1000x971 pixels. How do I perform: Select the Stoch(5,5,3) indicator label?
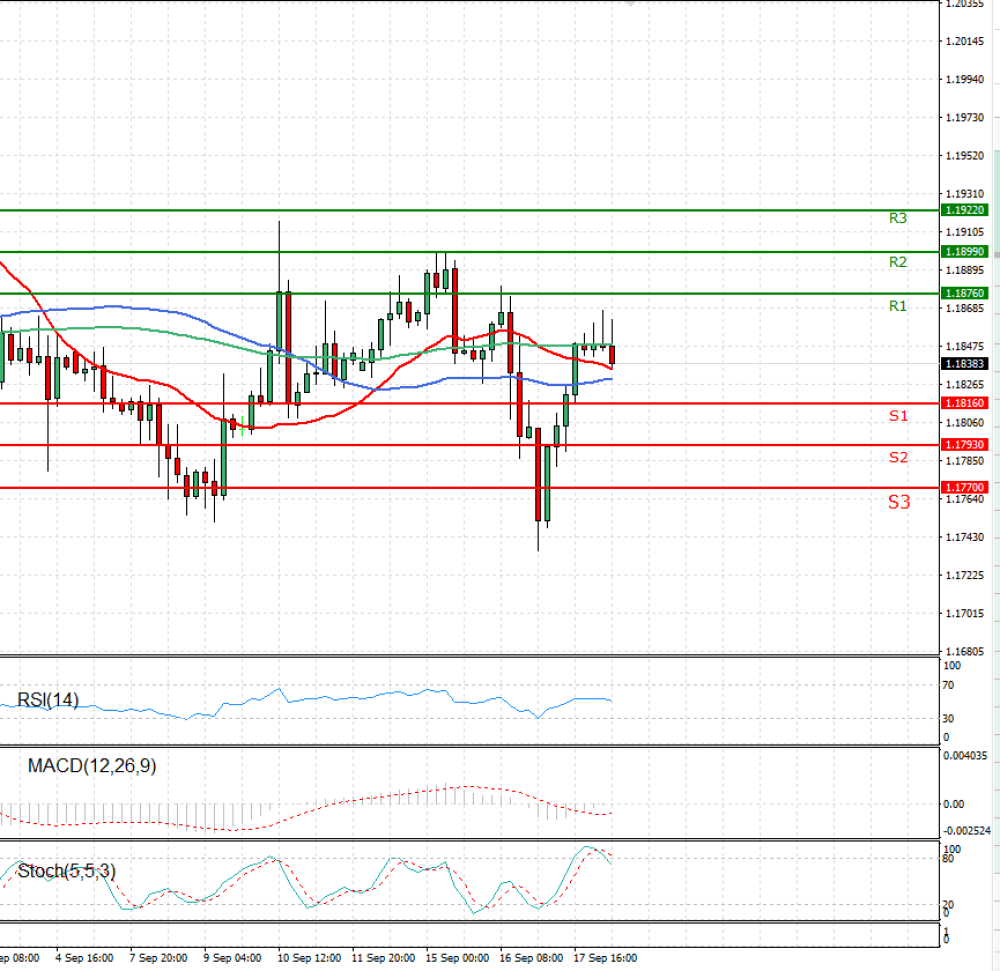tap(66, 871)
